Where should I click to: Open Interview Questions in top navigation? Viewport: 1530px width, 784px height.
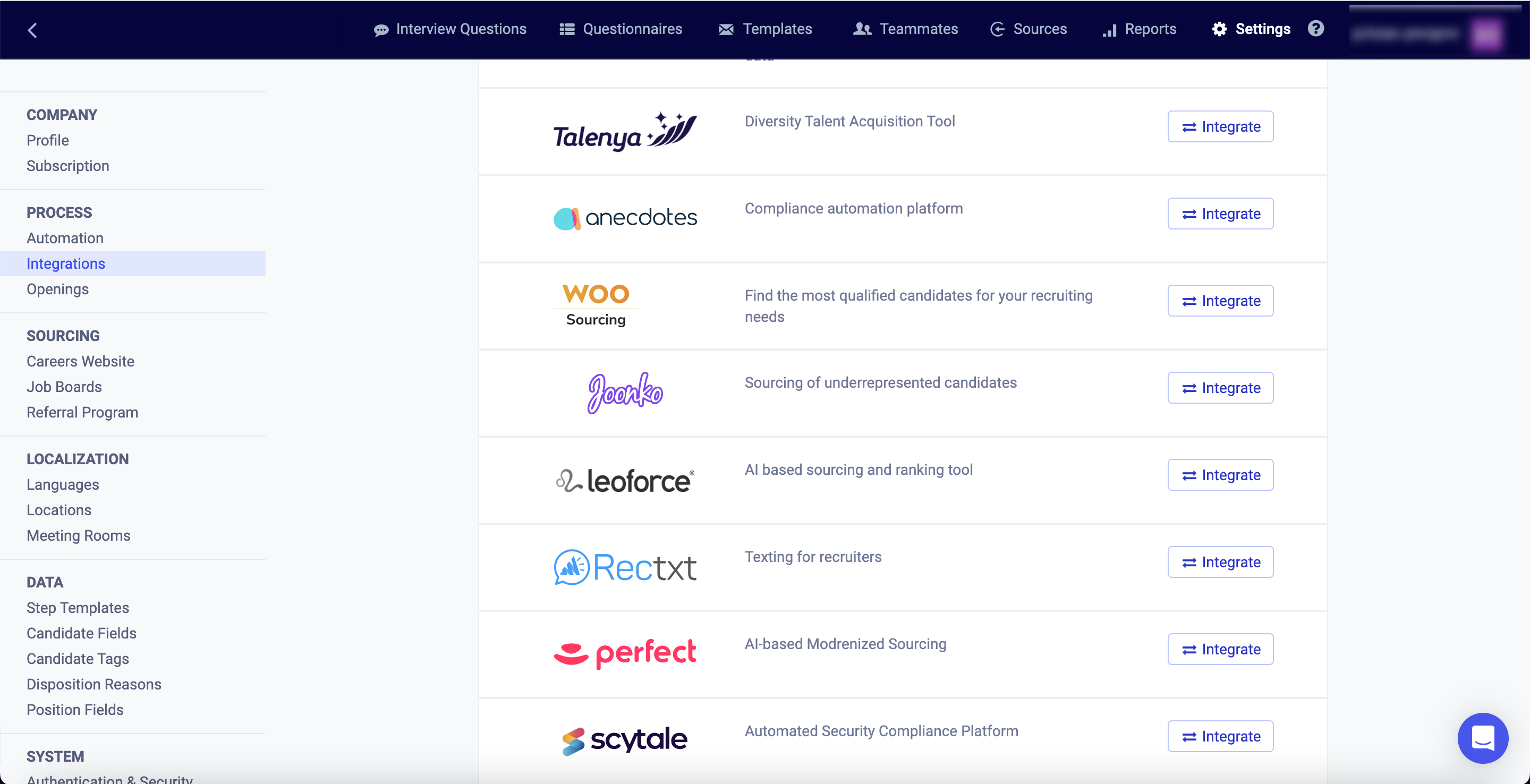point(449,29)
